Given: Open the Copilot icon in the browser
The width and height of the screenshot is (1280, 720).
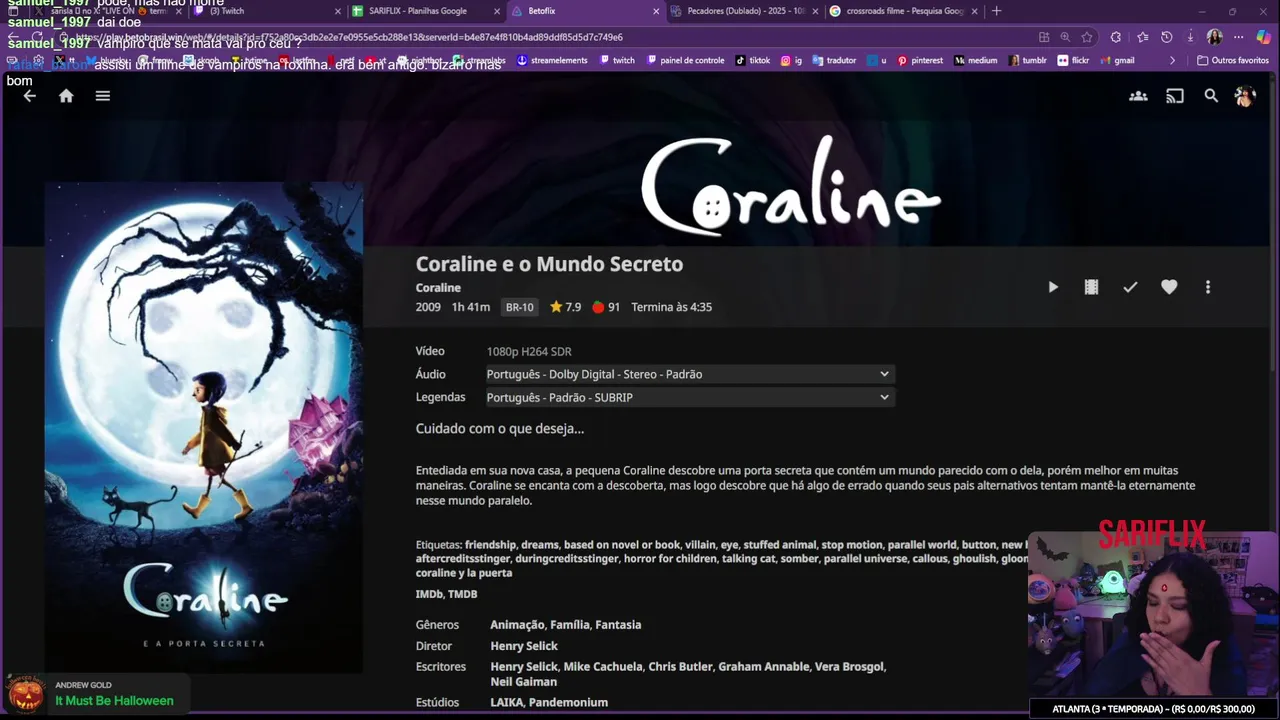Looking at the screenshot, I should point(1263,37).
